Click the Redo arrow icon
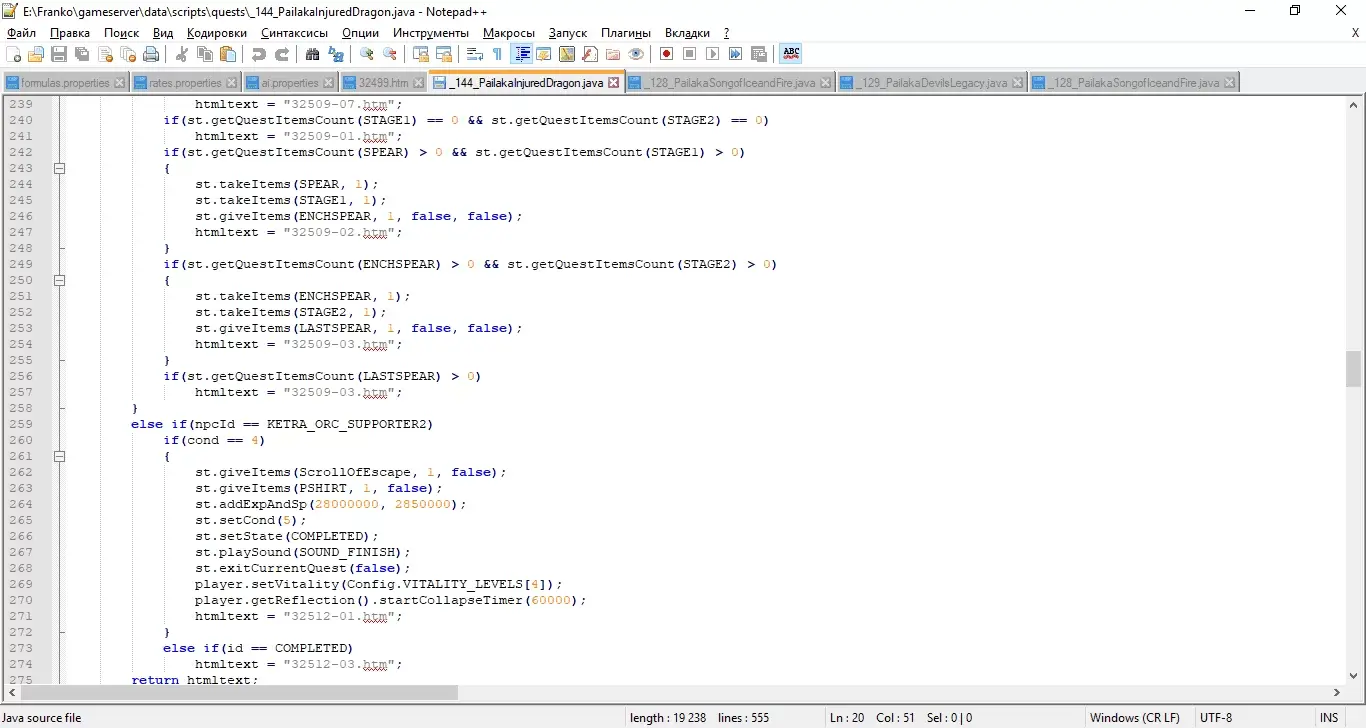Screen dimensions: 1366x728 (282, 54)
